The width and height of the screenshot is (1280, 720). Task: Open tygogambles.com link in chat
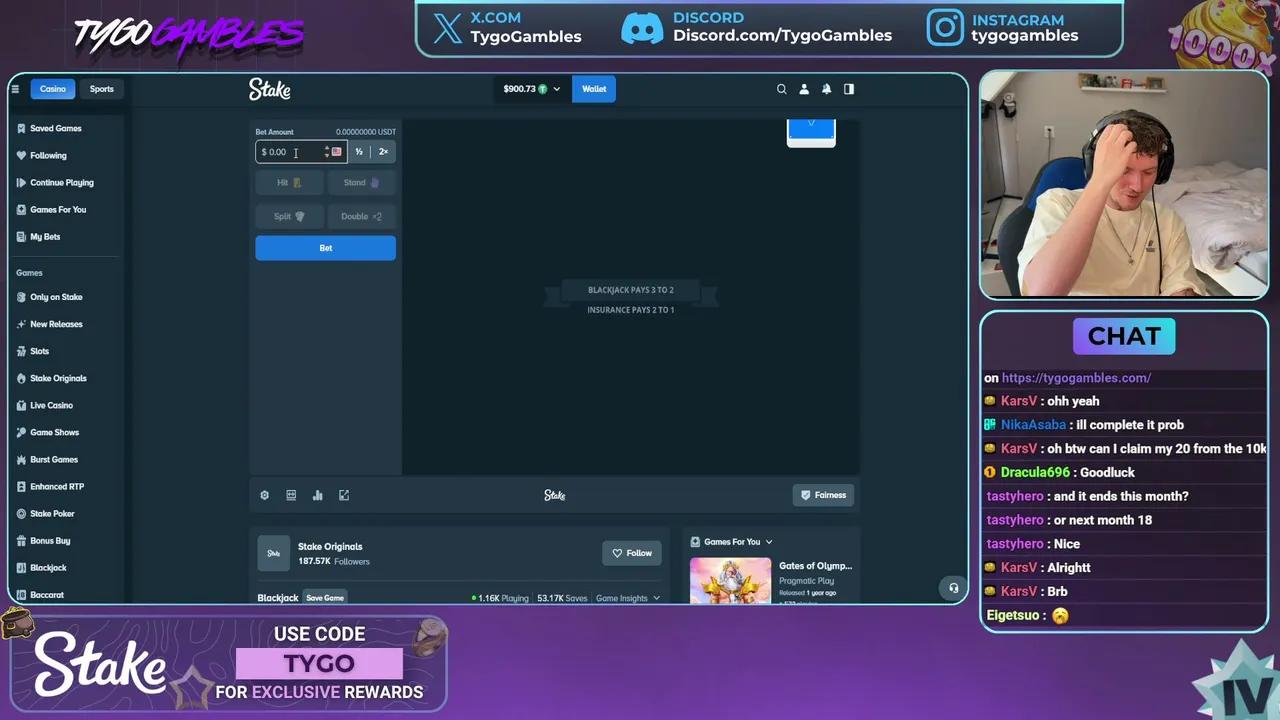1076,378
